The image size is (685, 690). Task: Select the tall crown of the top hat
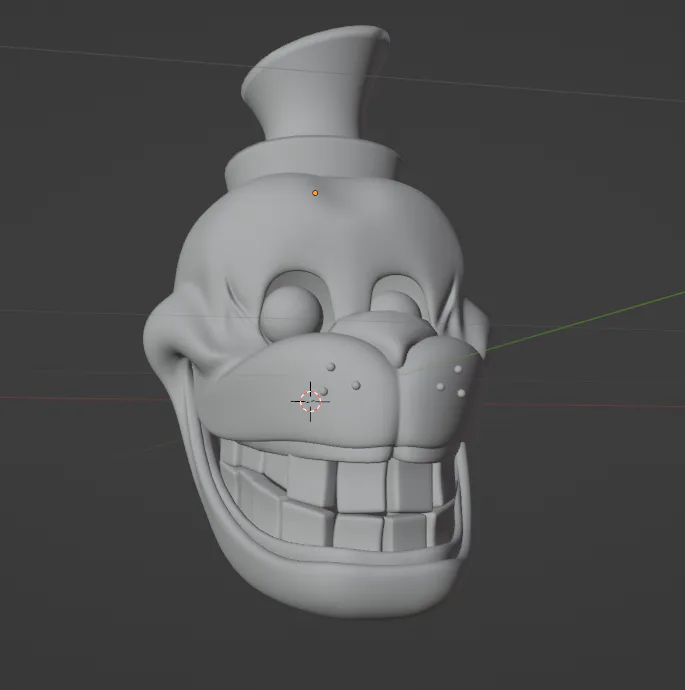[x=315, y=83]
